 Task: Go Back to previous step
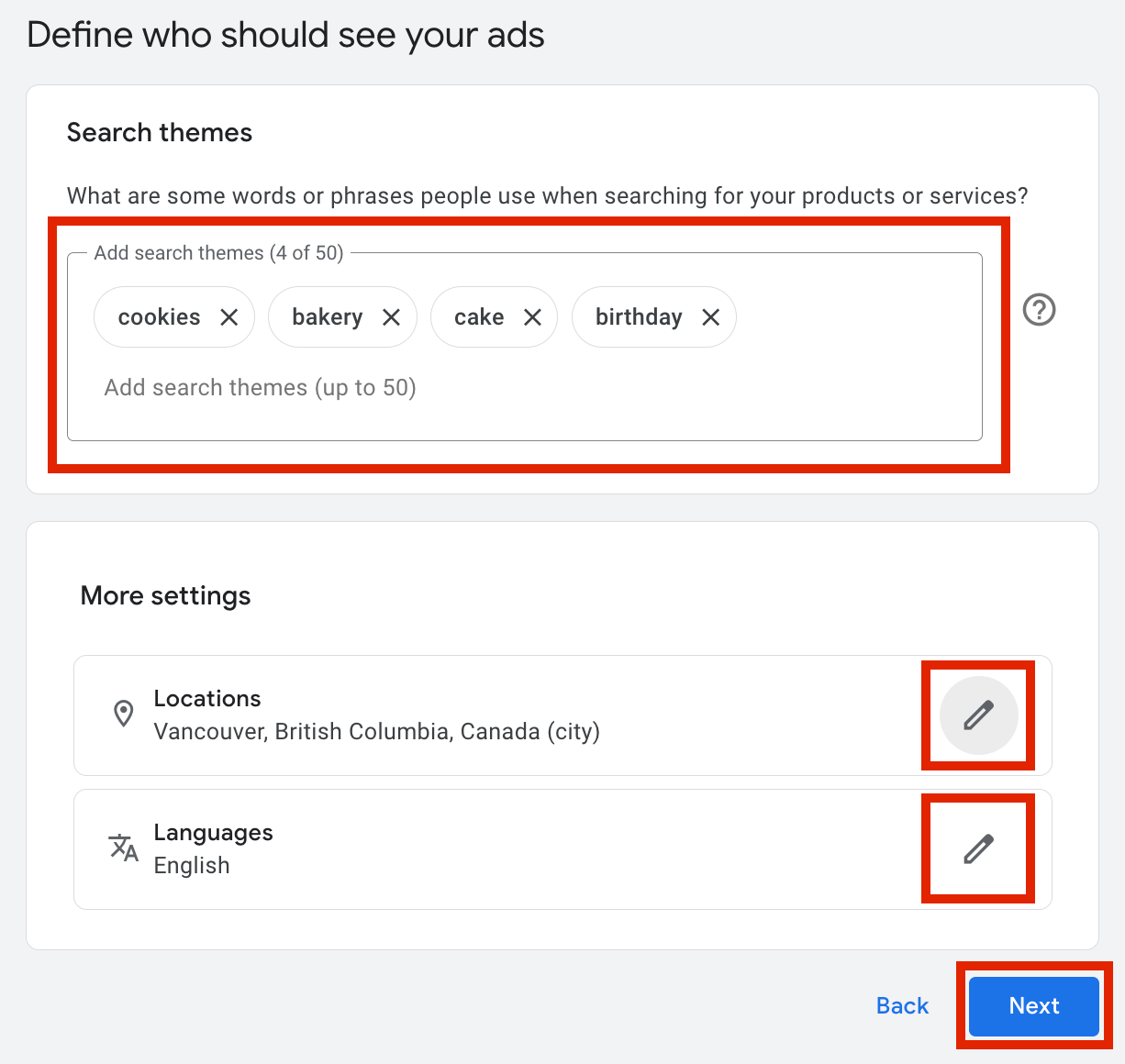(903, 1006)
